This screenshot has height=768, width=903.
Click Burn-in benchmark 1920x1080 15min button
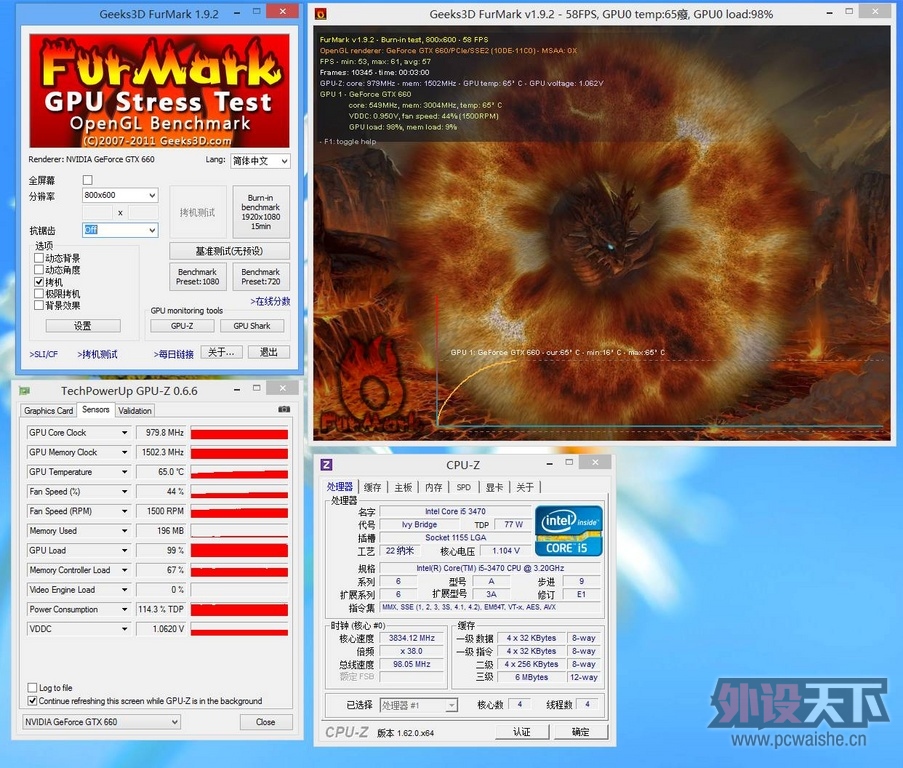261,212
